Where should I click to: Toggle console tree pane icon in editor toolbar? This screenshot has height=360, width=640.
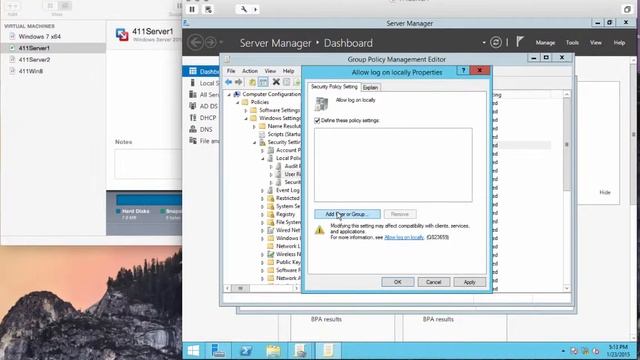[x=263, y=82]
